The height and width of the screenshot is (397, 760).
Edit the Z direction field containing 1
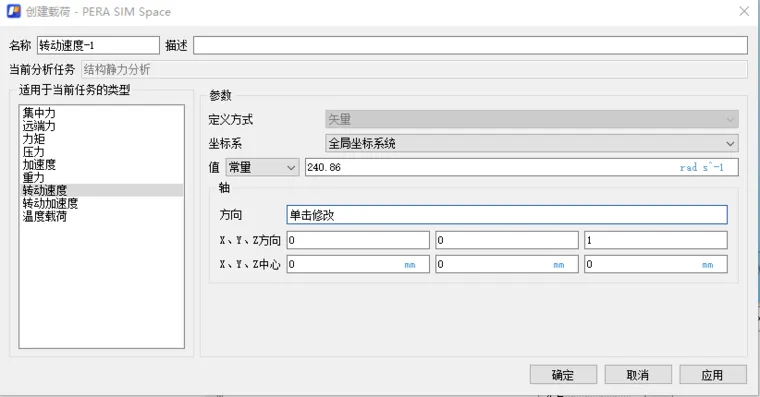[x=656, y=240]
